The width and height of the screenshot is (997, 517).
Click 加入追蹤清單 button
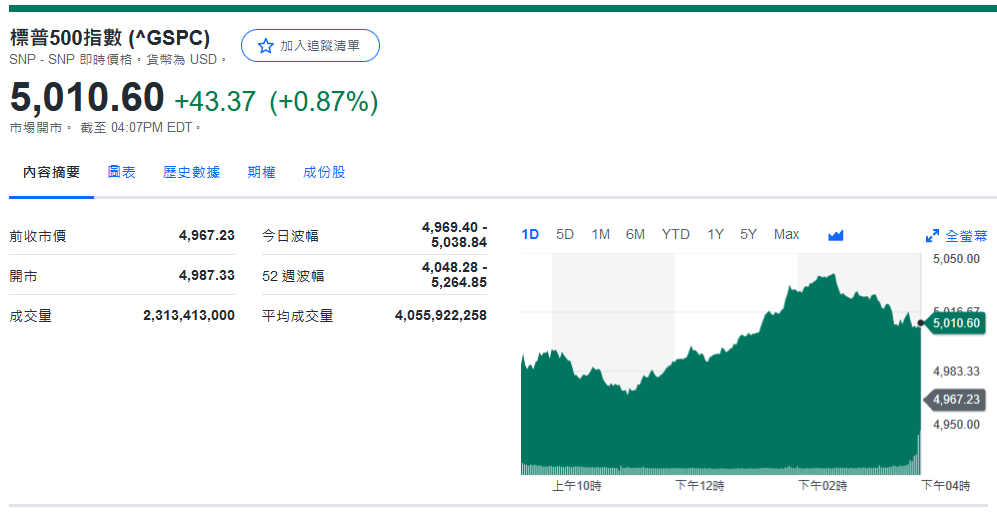click(x=310, y=46)
